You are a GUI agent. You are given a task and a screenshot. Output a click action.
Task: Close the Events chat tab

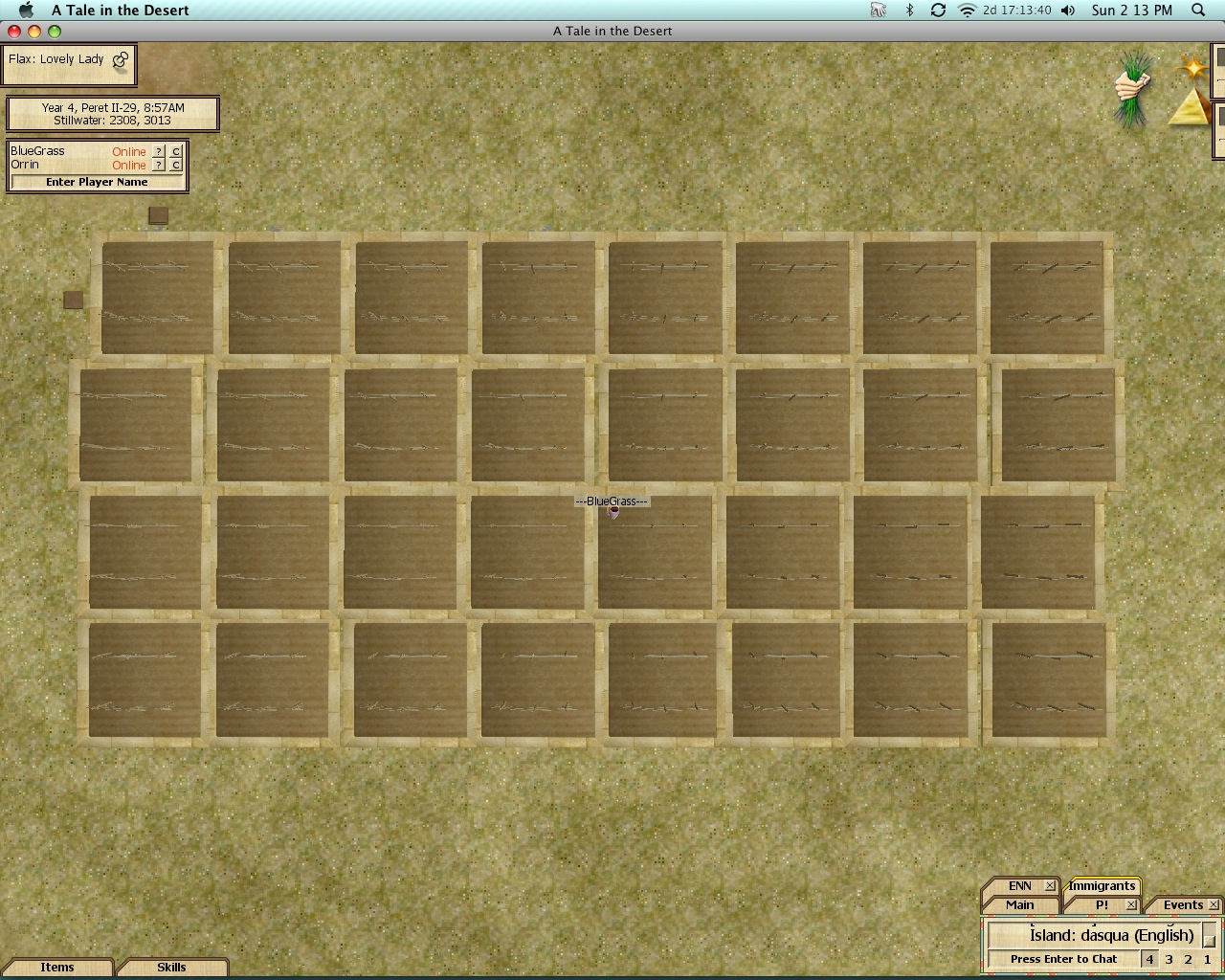point(1214,904)
